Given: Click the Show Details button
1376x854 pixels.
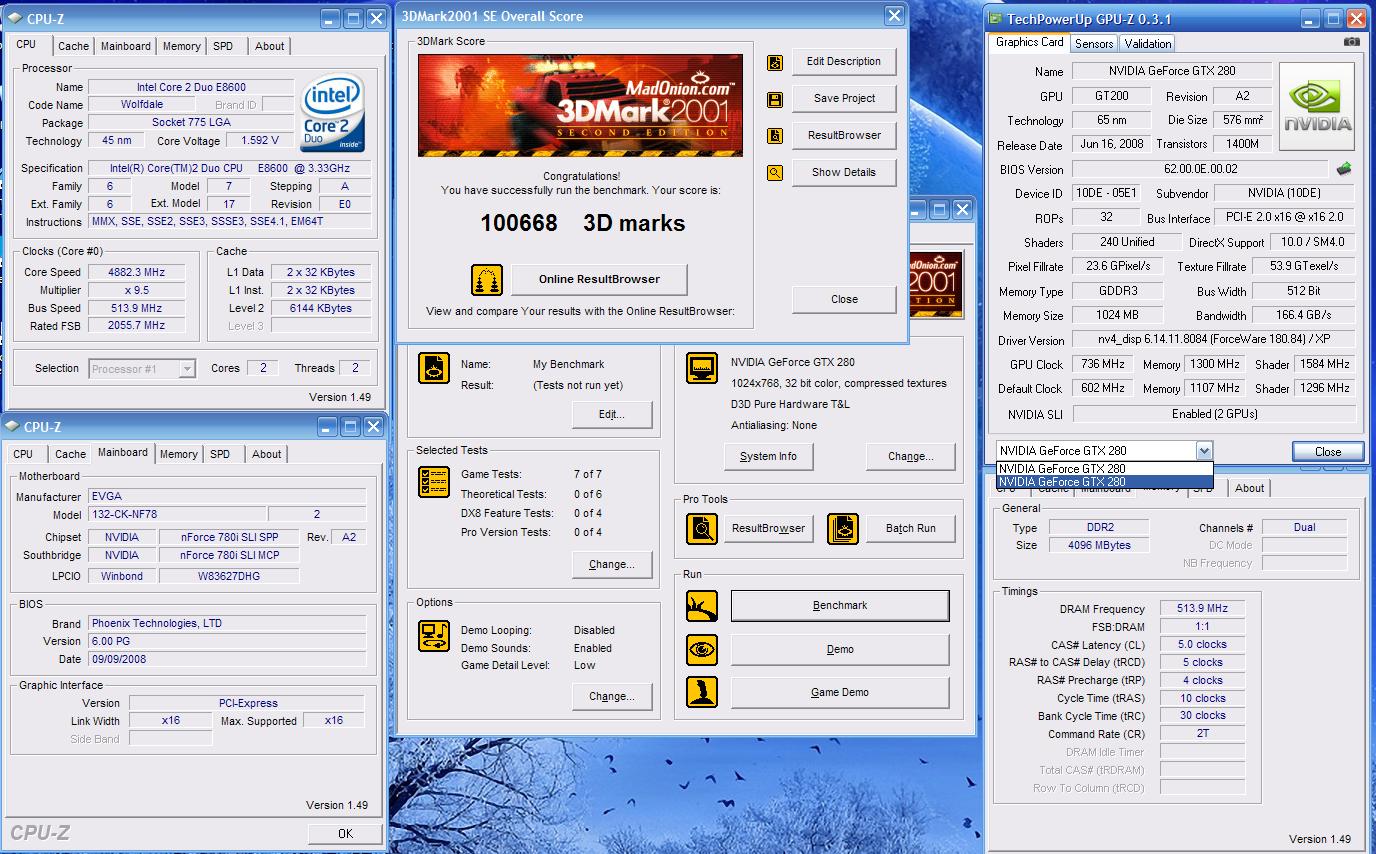Looking at the screenshot, I should (x=844, y=173).
